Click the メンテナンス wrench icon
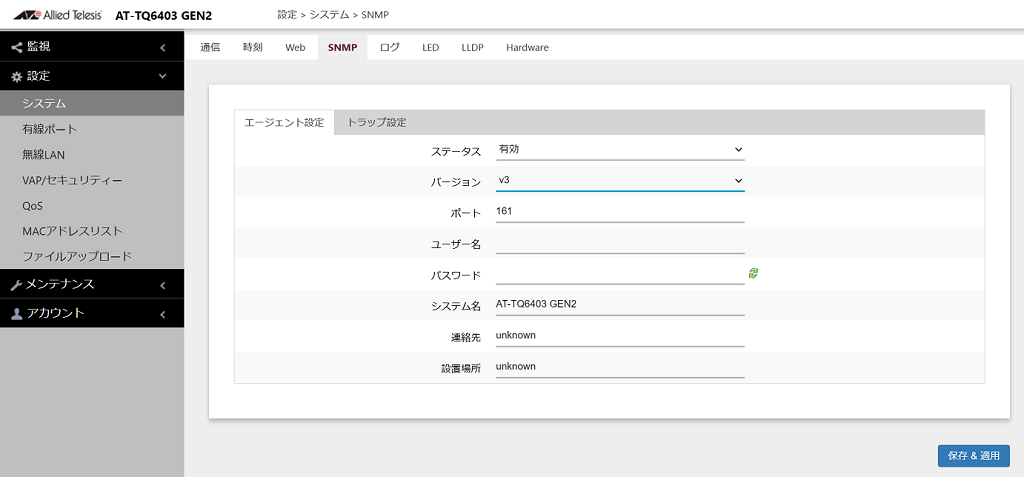Screen dimensions: 1024x477 [x=17, y=285]
